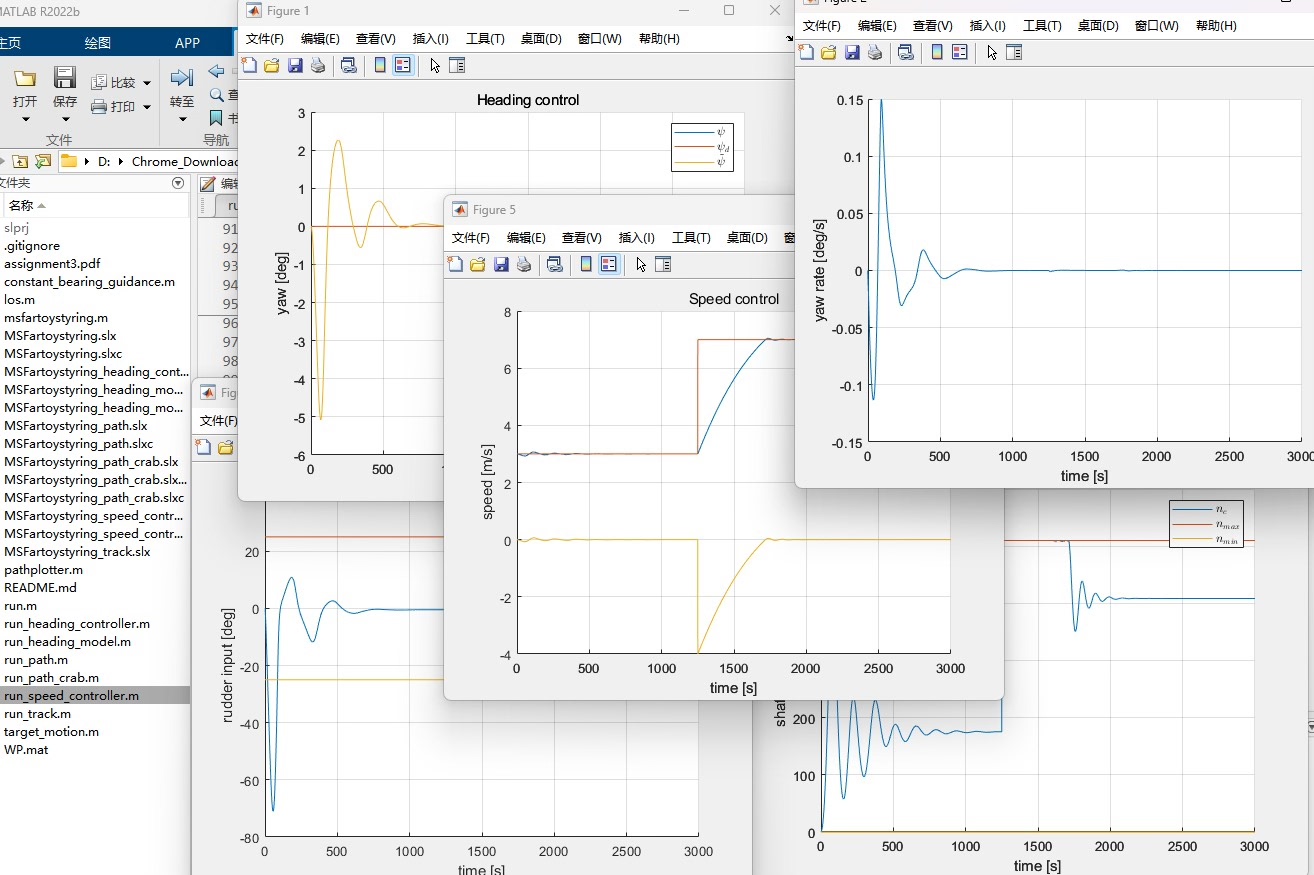Click New Figure icon in Figure 1 toolbar
Image resolution: width=1314 pixels, height=875 pixels.
(250, 66)
